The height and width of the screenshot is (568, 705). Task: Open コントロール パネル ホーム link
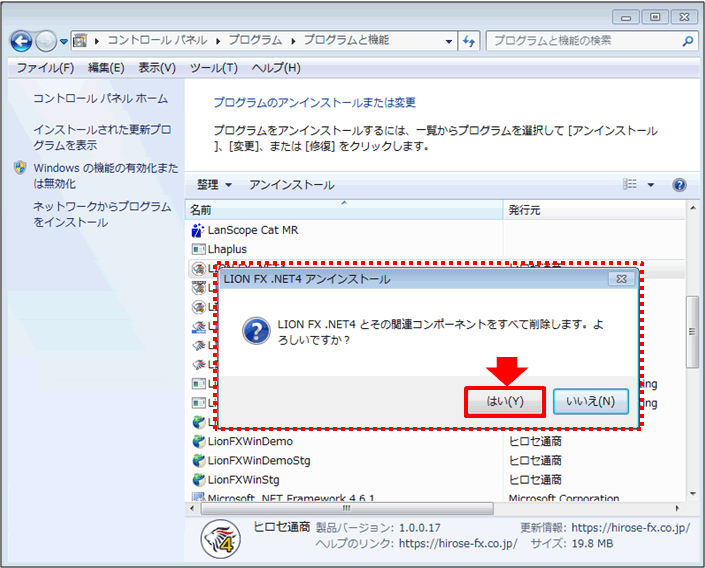pos(100,98)
